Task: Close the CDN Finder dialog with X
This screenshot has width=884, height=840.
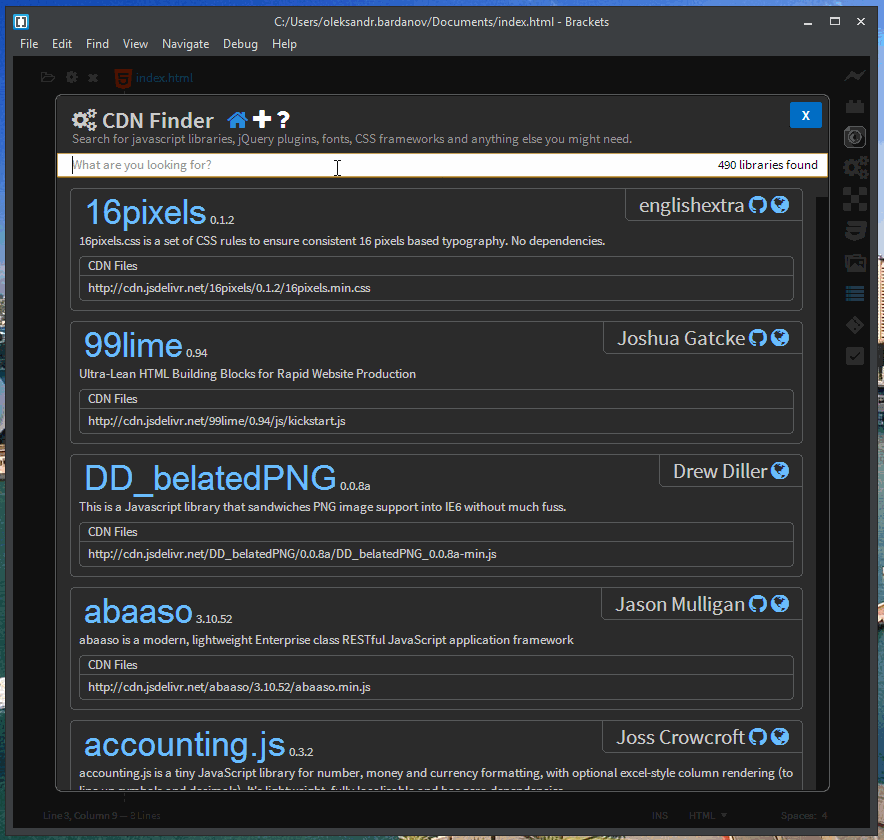Action: click(x=806, y=116)
